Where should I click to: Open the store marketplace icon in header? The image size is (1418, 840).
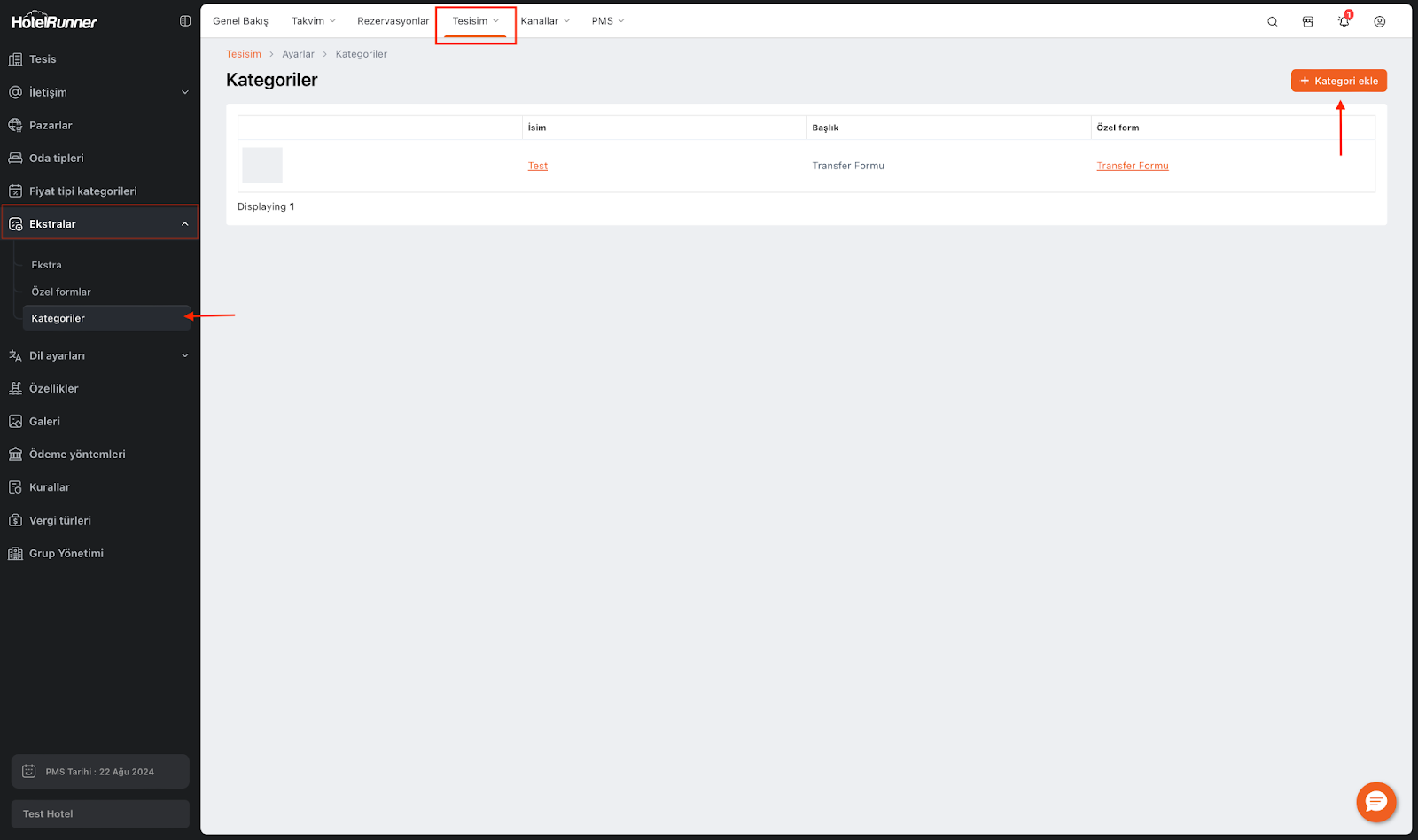pyautogui.click(x=1307, y=21)
